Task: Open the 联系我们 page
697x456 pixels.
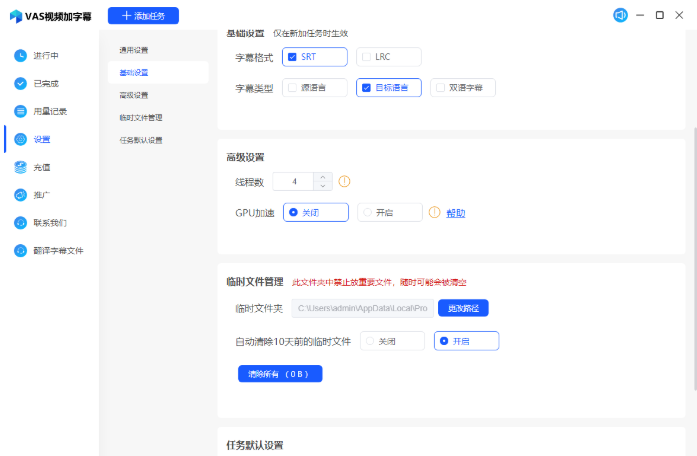Action: coord(50,223)
